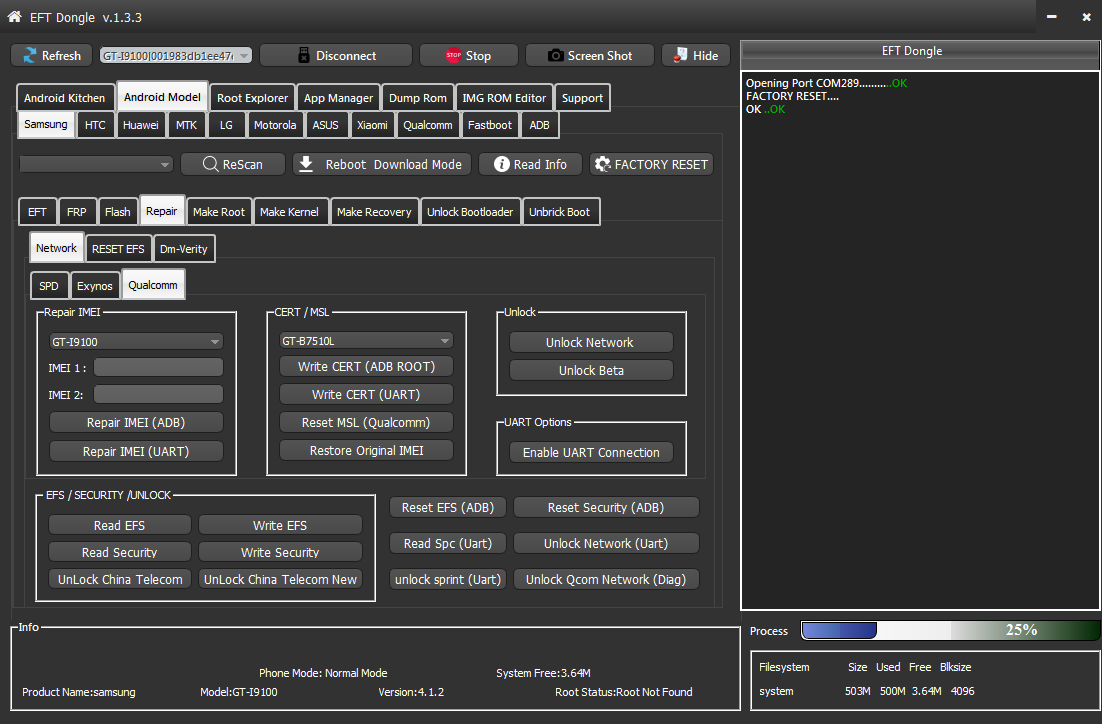Click Unlock Qcom Network (Diag) button
Viewport: 1102px width, 724px height.
[x=607, y=579]
